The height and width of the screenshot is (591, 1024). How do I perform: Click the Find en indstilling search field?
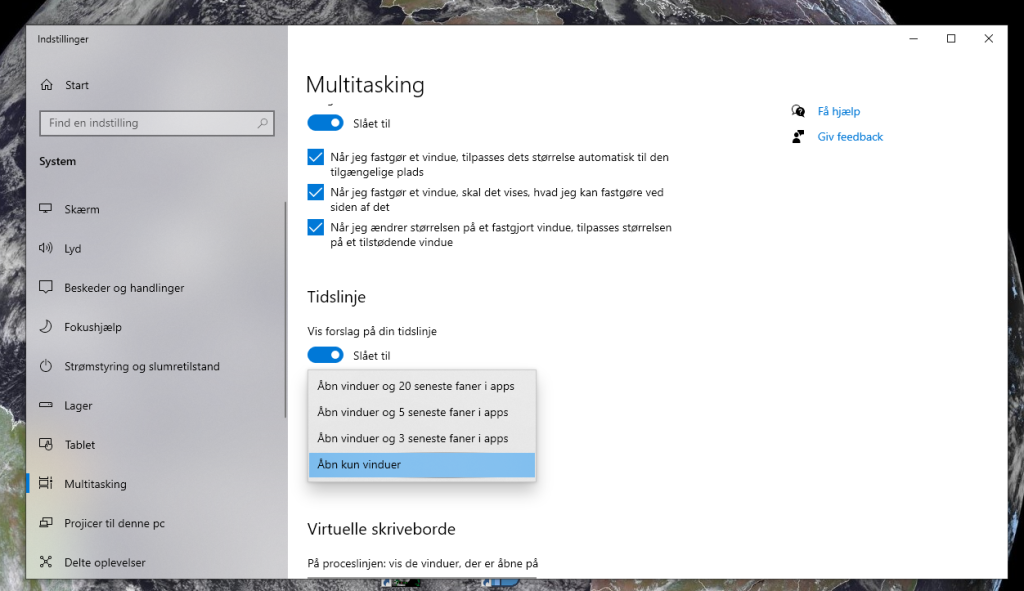click(150, 123)
